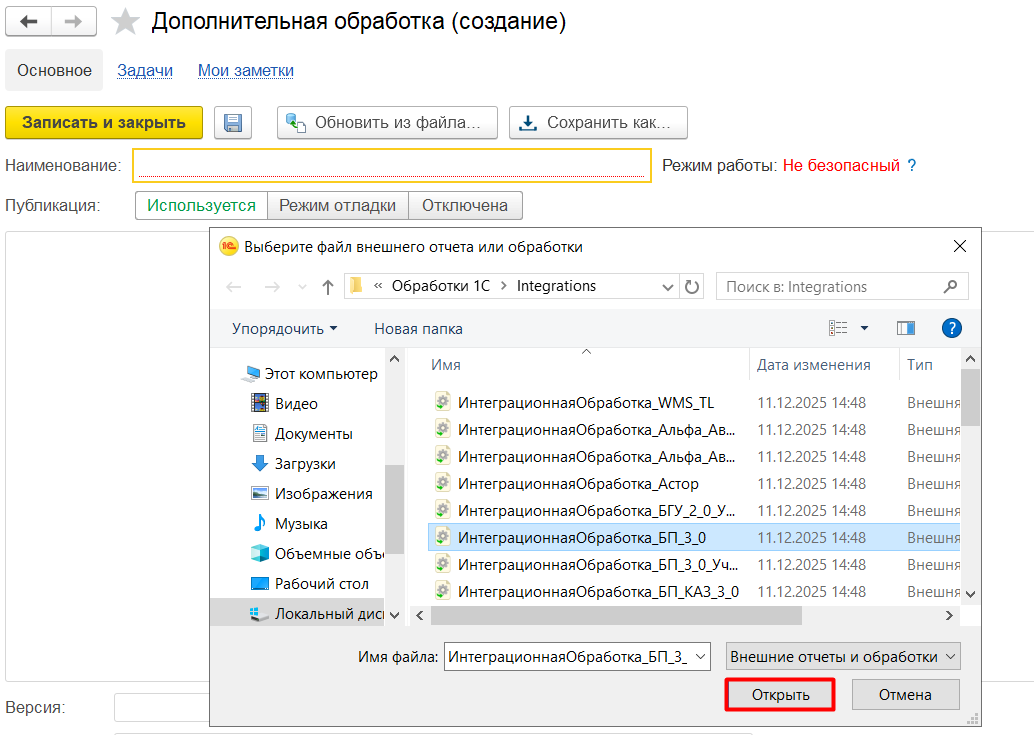Click the back arrow in 1C header

[x=28, y=22]
